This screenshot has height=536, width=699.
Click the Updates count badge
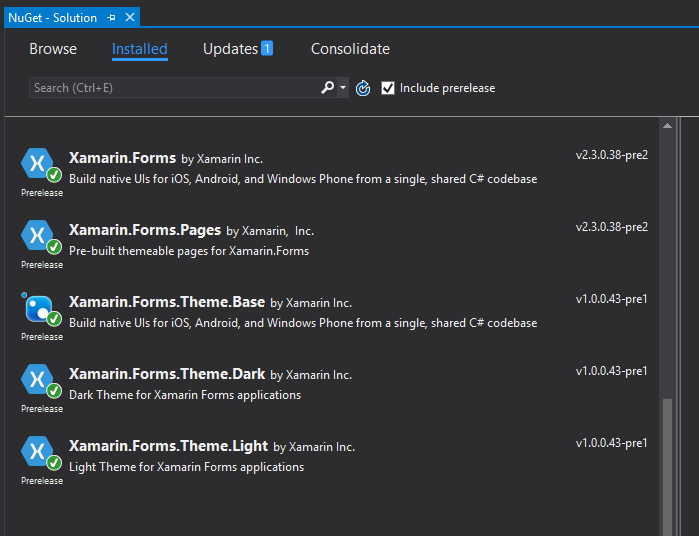point(267,48)
